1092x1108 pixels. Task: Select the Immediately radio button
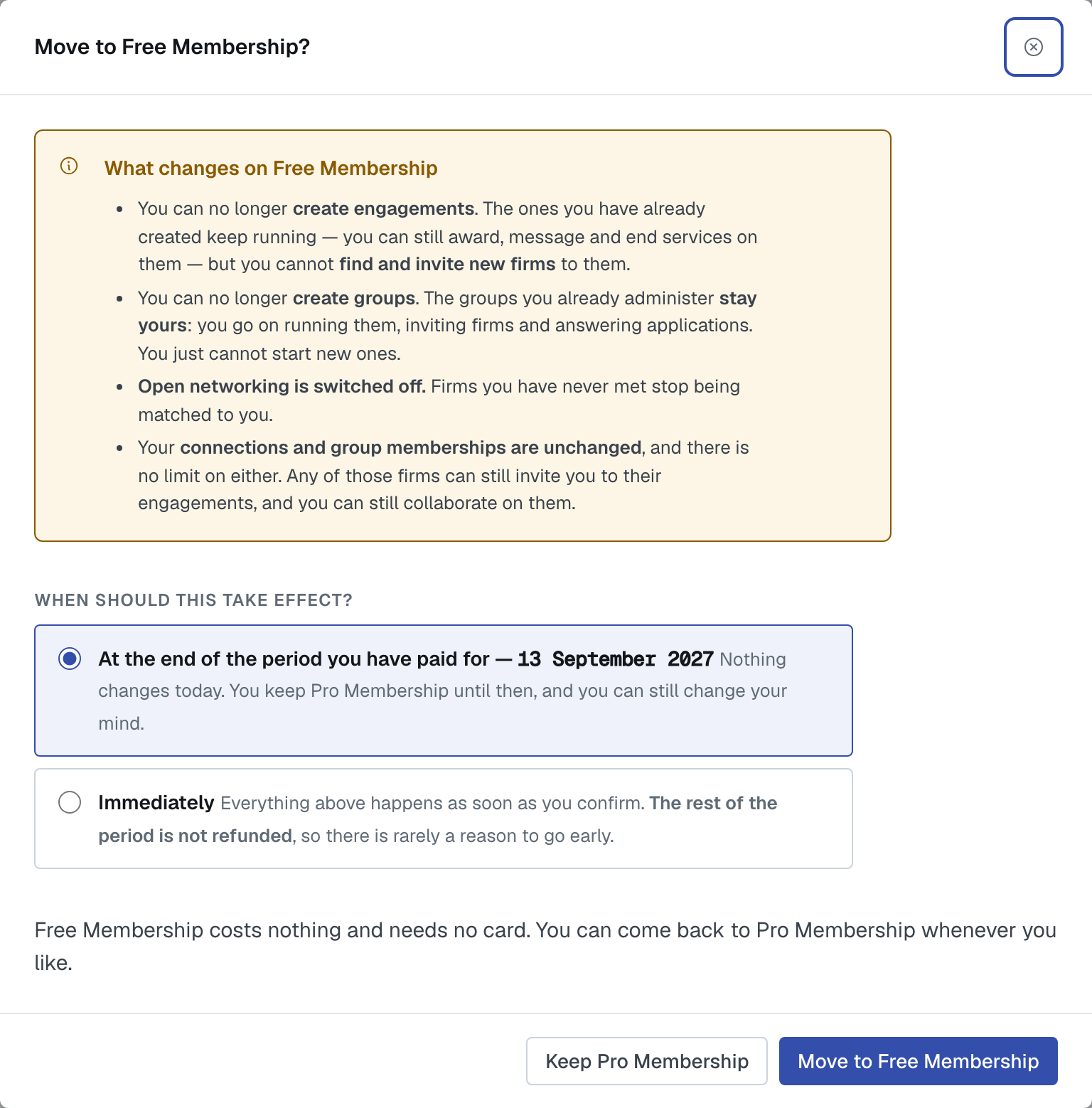point(70,802)
